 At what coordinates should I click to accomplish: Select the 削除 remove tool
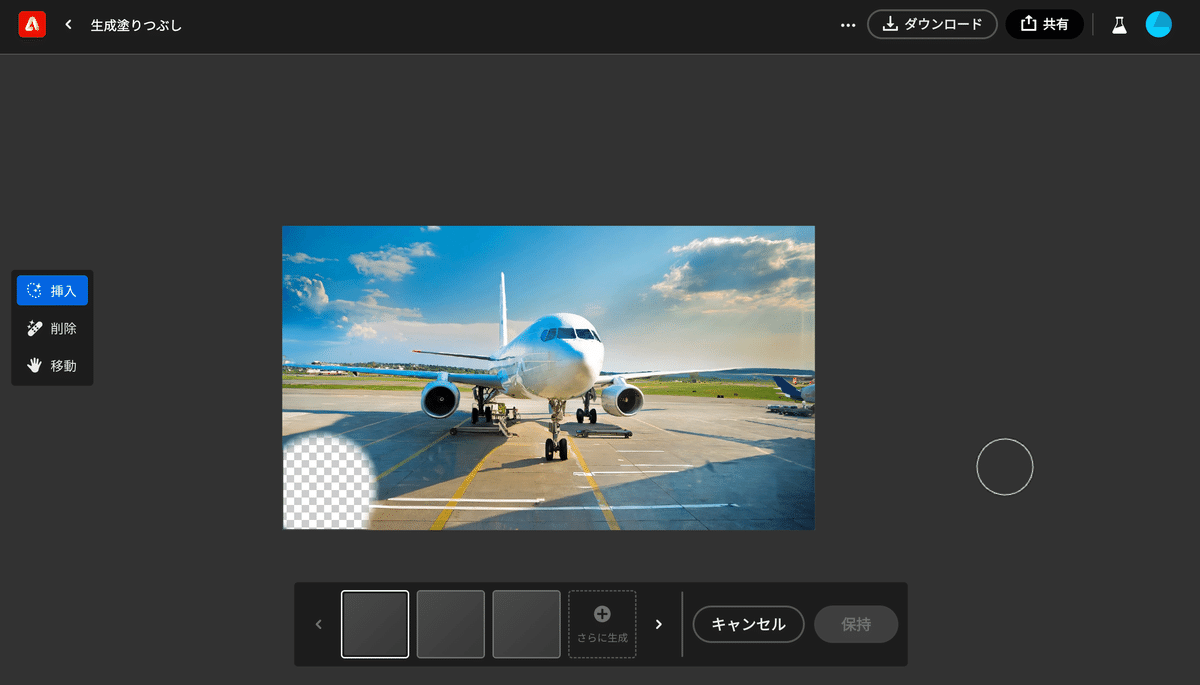click(x=52, y=328)
